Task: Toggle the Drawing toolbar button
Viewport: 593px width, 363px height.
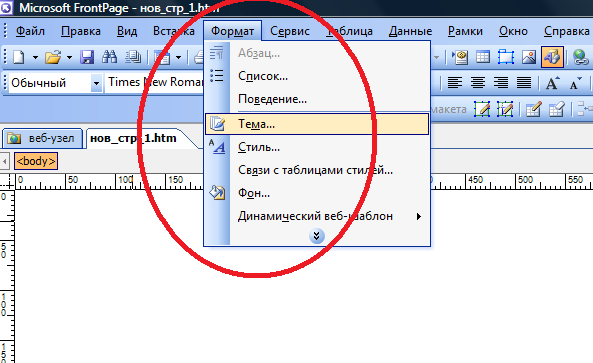Action: pyautogui.click(x=552, y=57)
